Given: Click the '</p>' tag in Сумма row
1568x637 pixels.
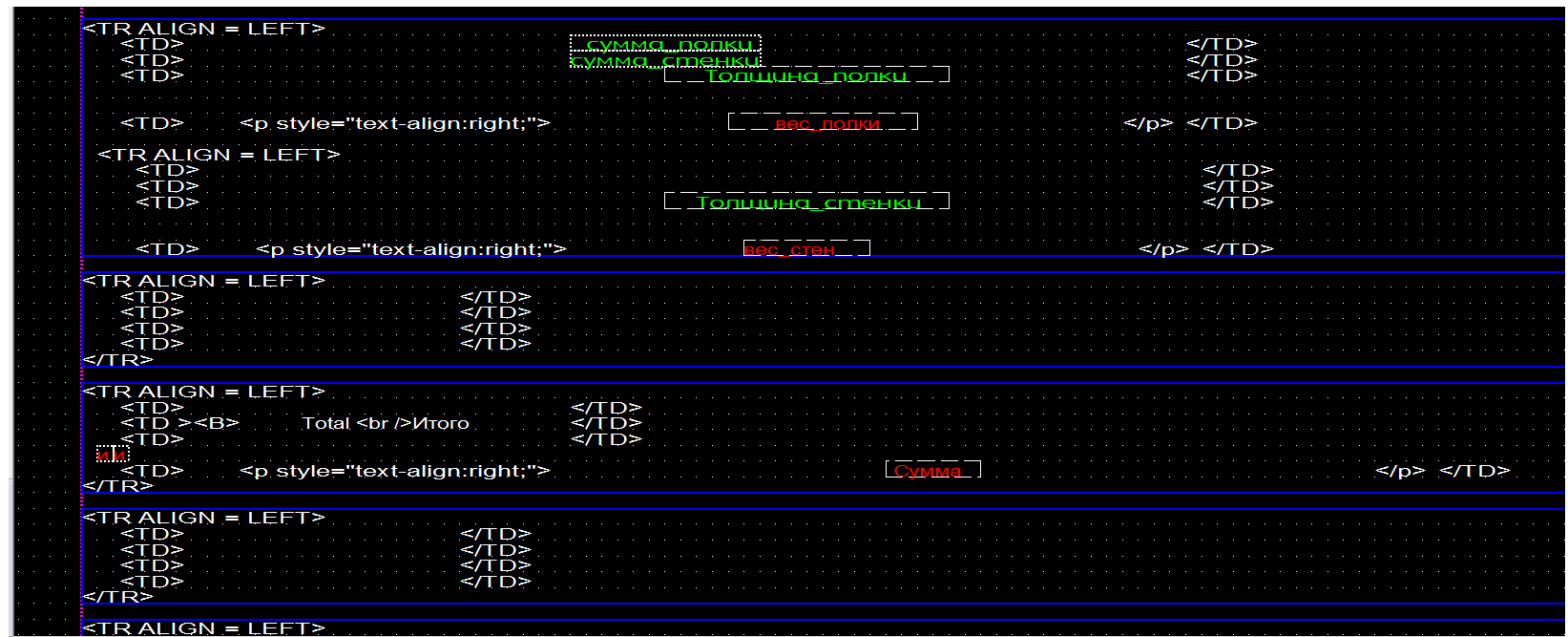Looking at the screenshot, I should point(1400,471).
